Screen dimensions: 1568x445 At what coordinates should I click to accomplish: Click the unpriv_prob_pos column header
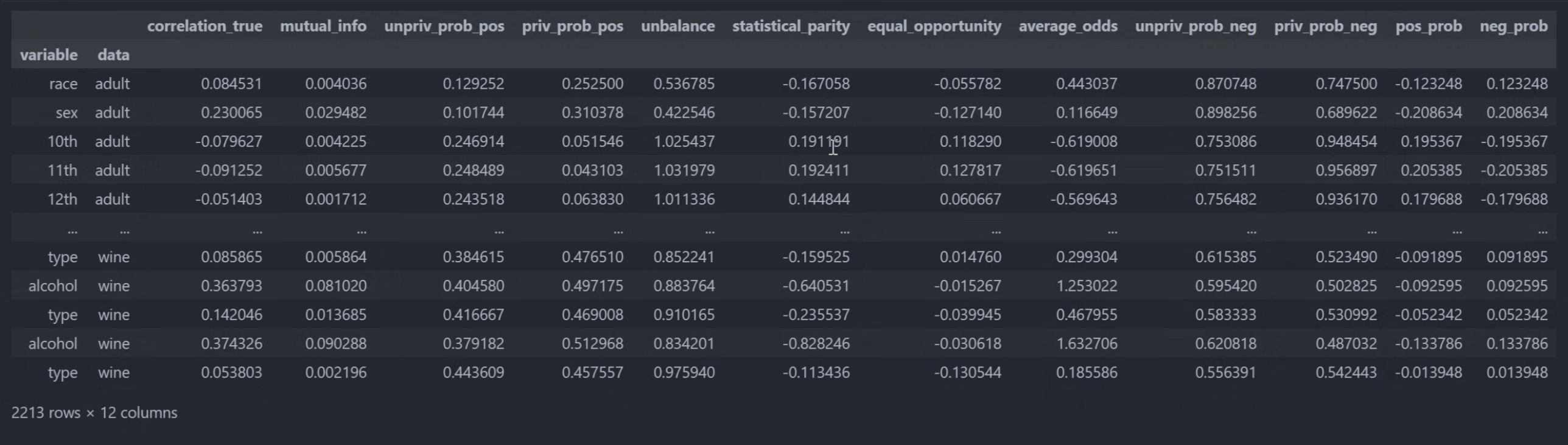point(444,26)
